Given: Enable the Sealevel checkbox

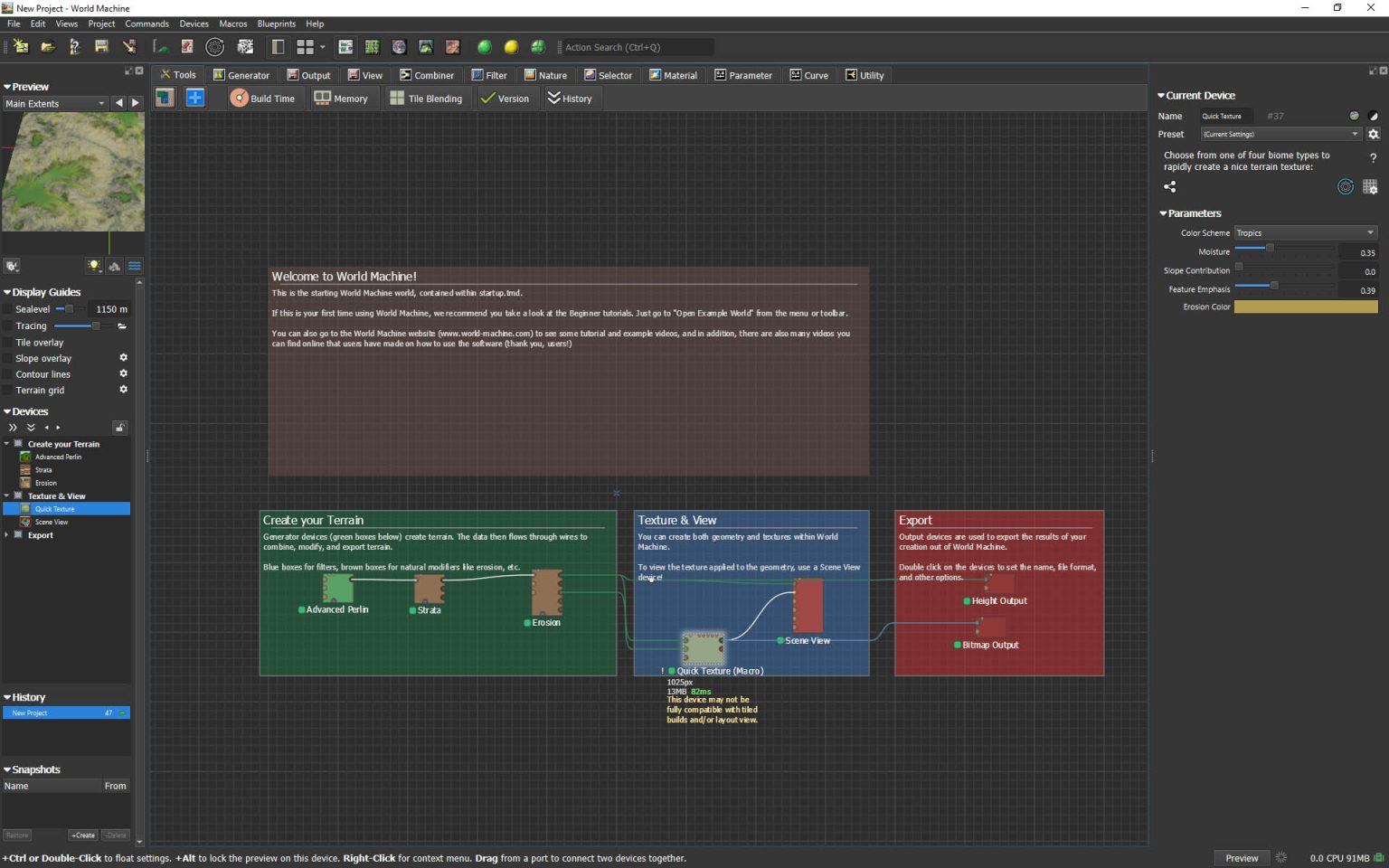Looking at the screenshot, I should [8, 309].
